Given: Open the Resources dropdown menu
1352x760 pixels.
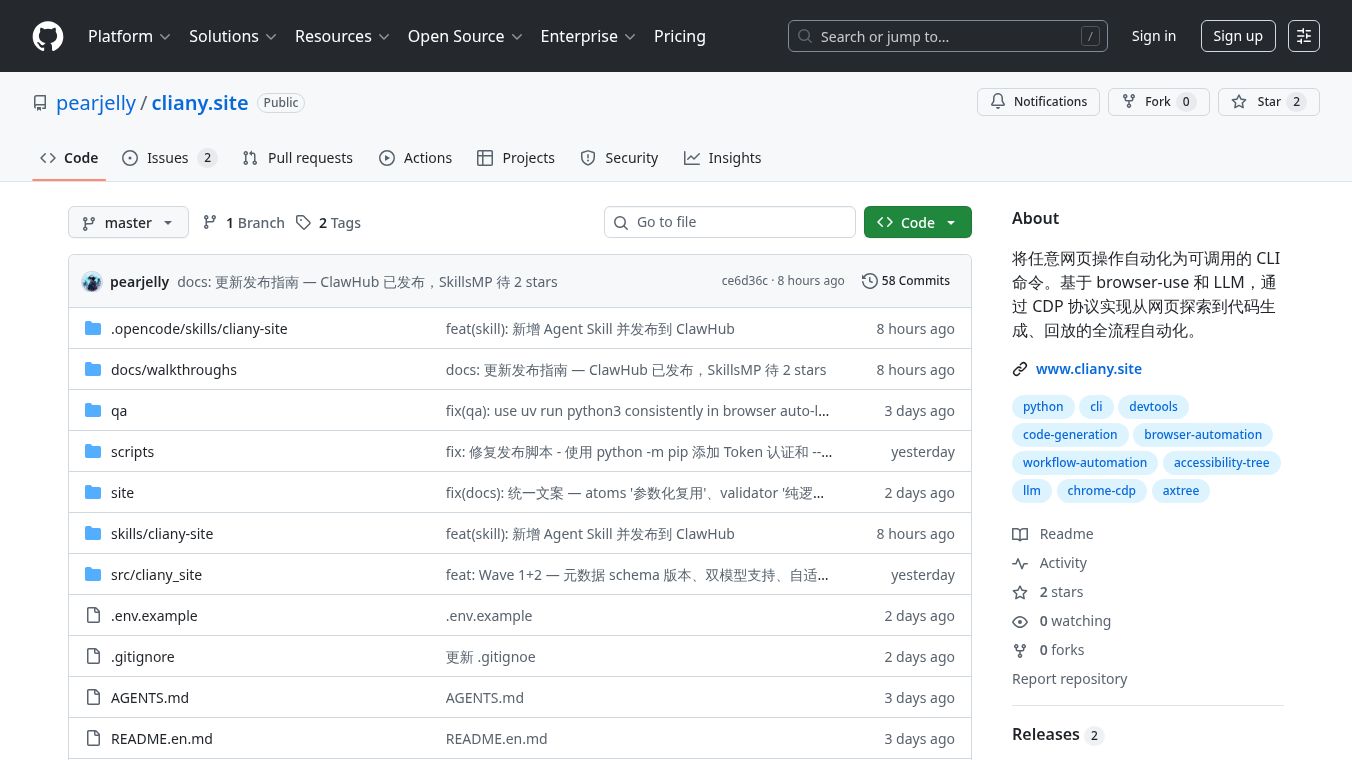Looking at the screenshot, I should point(342,36).
